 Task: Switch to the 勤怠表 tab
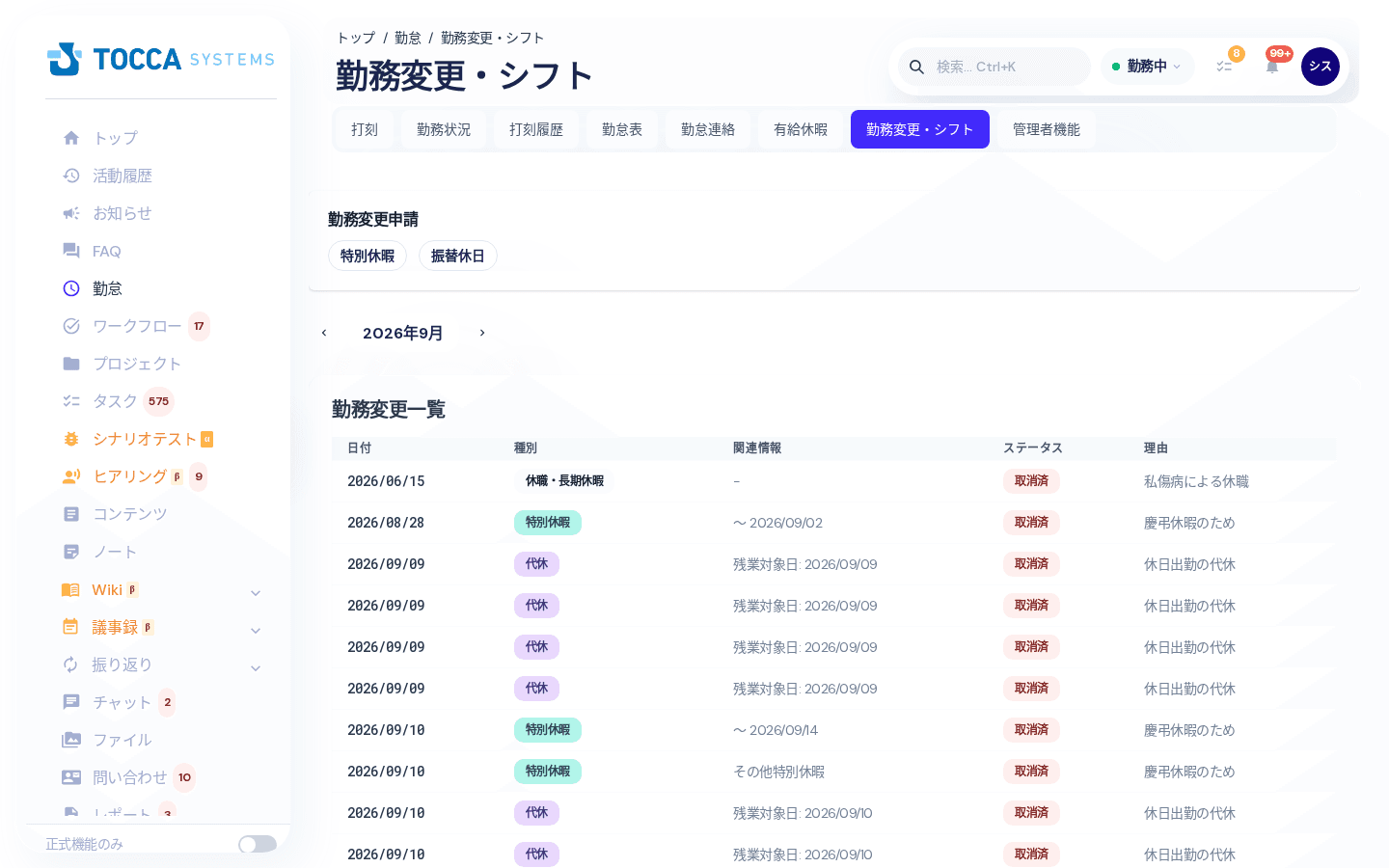(622, 129)
